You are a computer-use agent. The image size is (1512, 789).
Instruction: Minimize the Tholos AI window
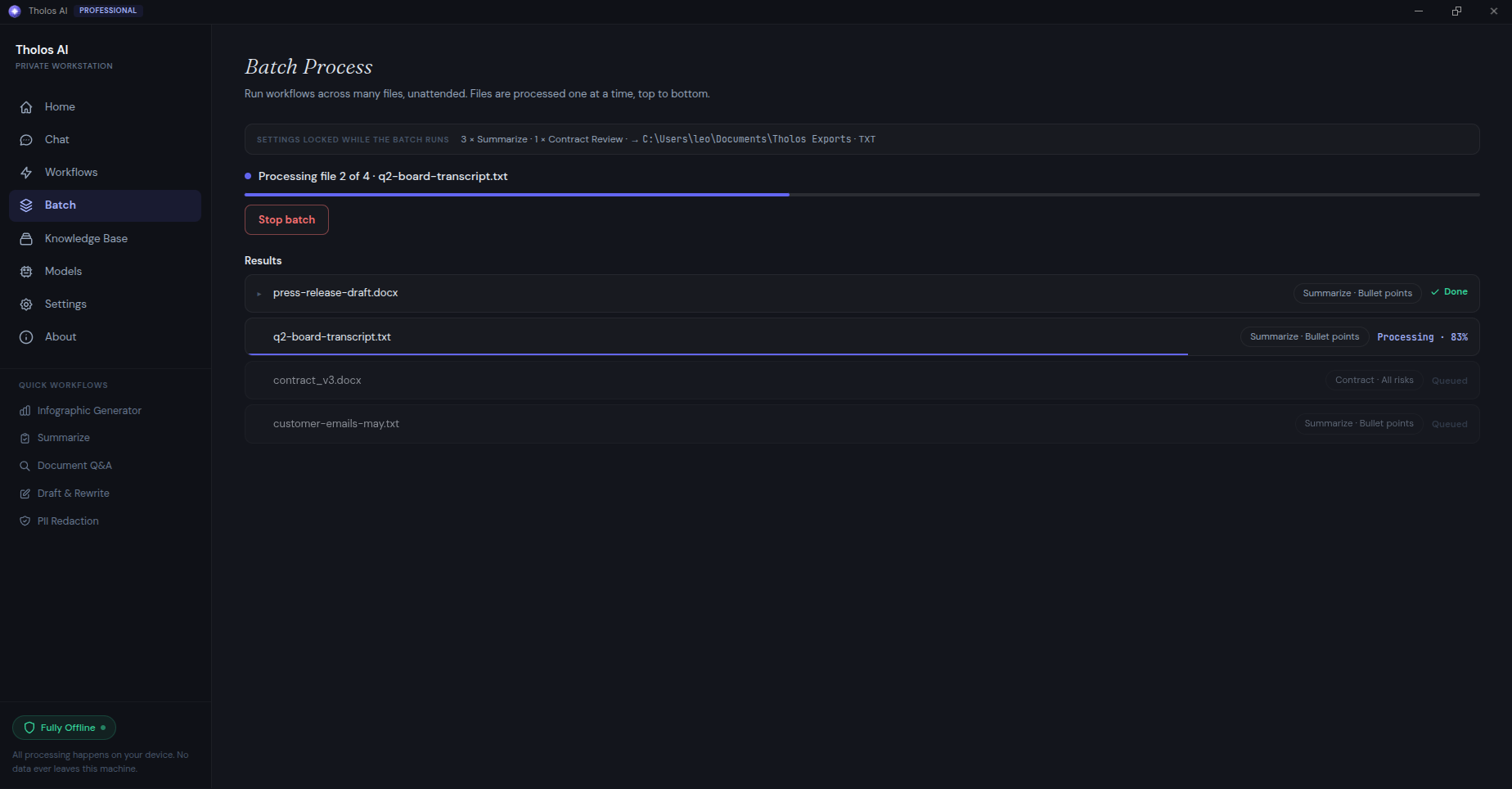point(1419,11)
